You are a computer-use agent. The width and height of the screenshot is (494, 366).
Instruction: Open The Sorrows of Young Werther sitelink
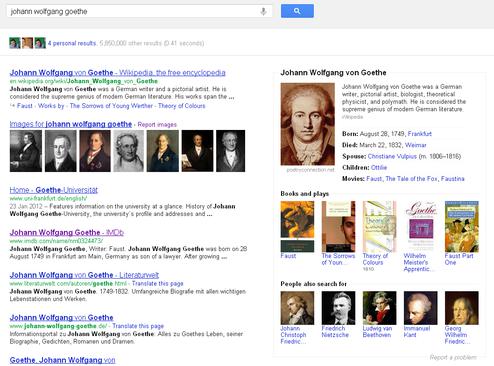[x=111, y=106]
